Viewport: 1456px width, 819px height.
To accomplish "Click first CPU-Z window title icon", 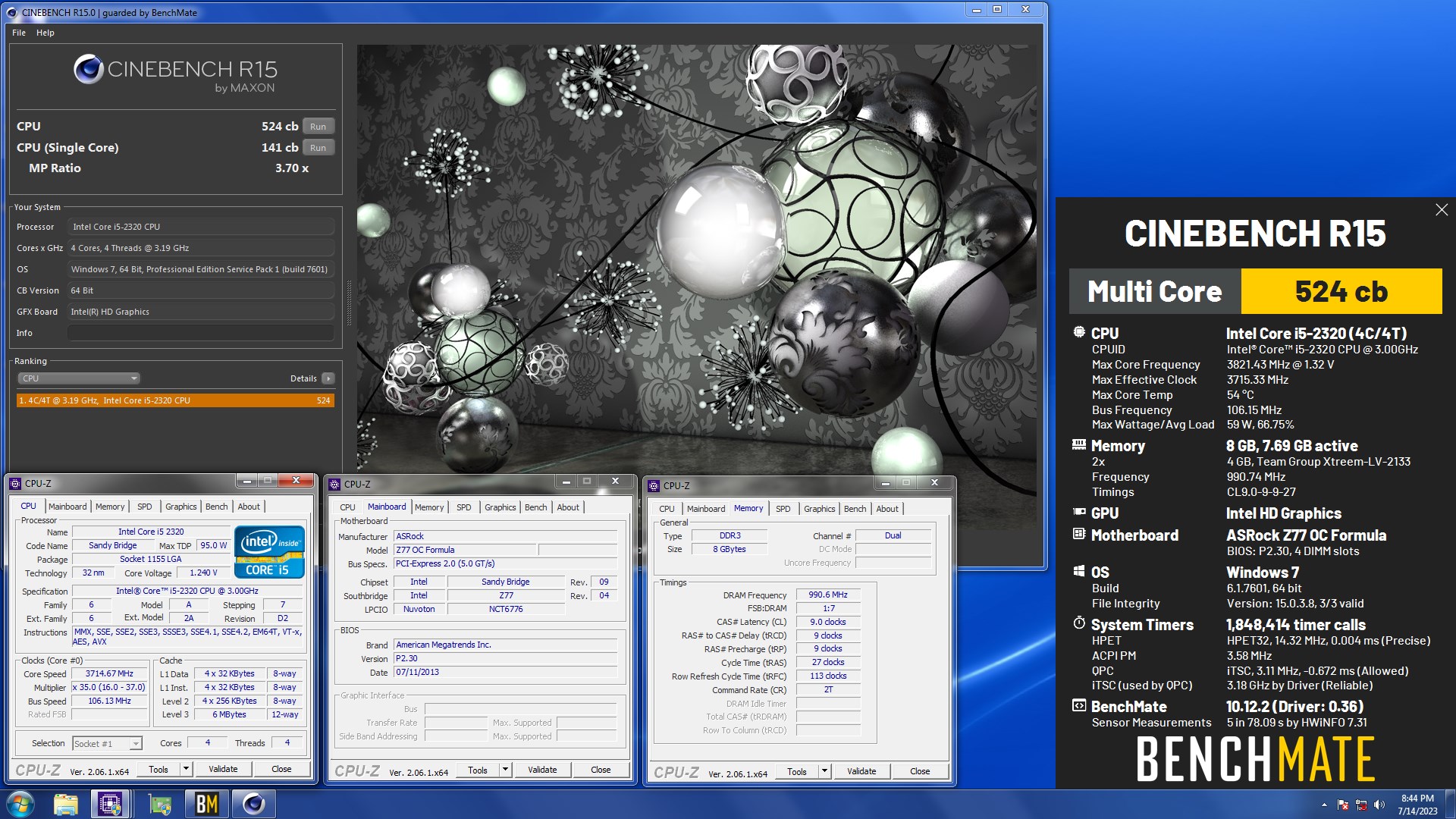I will point(15,483).
